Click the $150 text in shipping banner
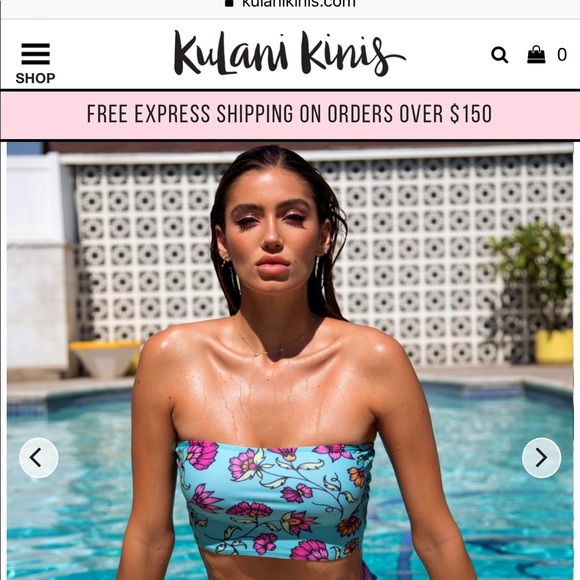The height and width of the screenshot is (580, 580). tap(471, 114)
